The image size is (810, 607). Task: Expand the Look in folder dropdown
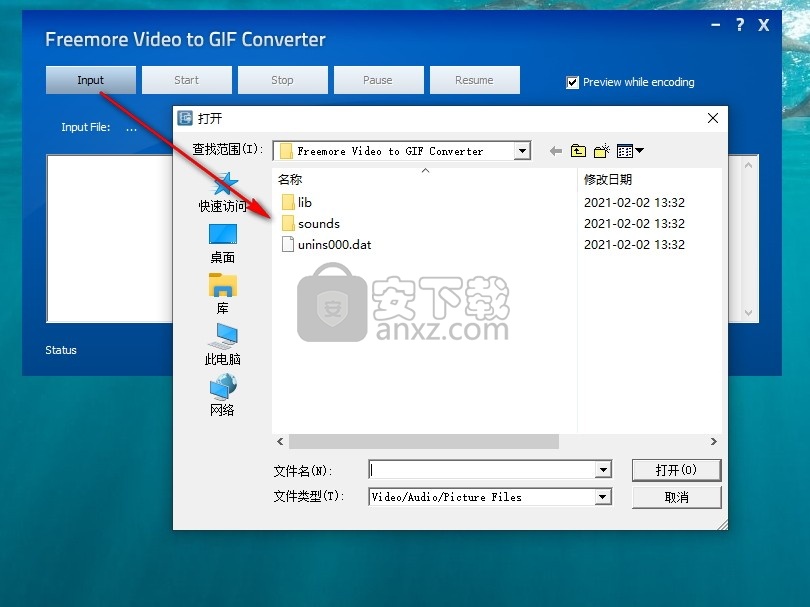coord(522,151)
